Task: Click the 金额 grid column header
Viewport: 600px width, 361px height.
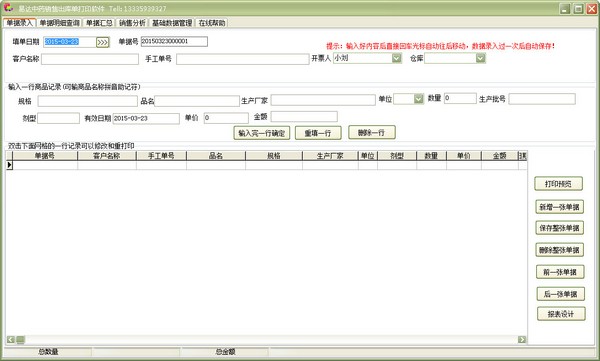Action: tap(500, 156)
